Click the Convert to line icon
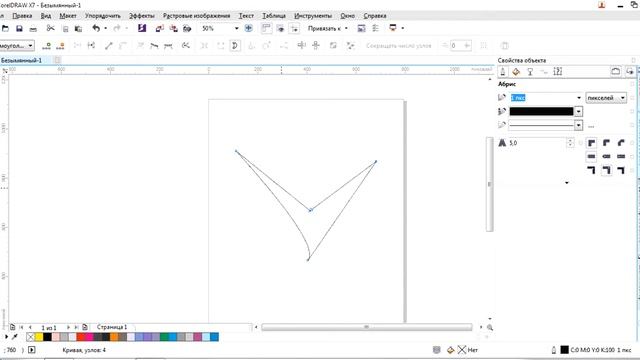This screenshot has width=640, height=360. point(109,46)
